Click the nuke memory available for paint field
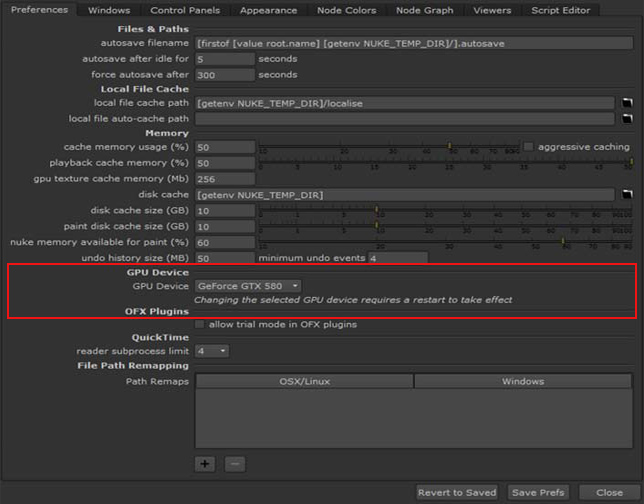This screenshot has height=504, width=644. (225, 242)
